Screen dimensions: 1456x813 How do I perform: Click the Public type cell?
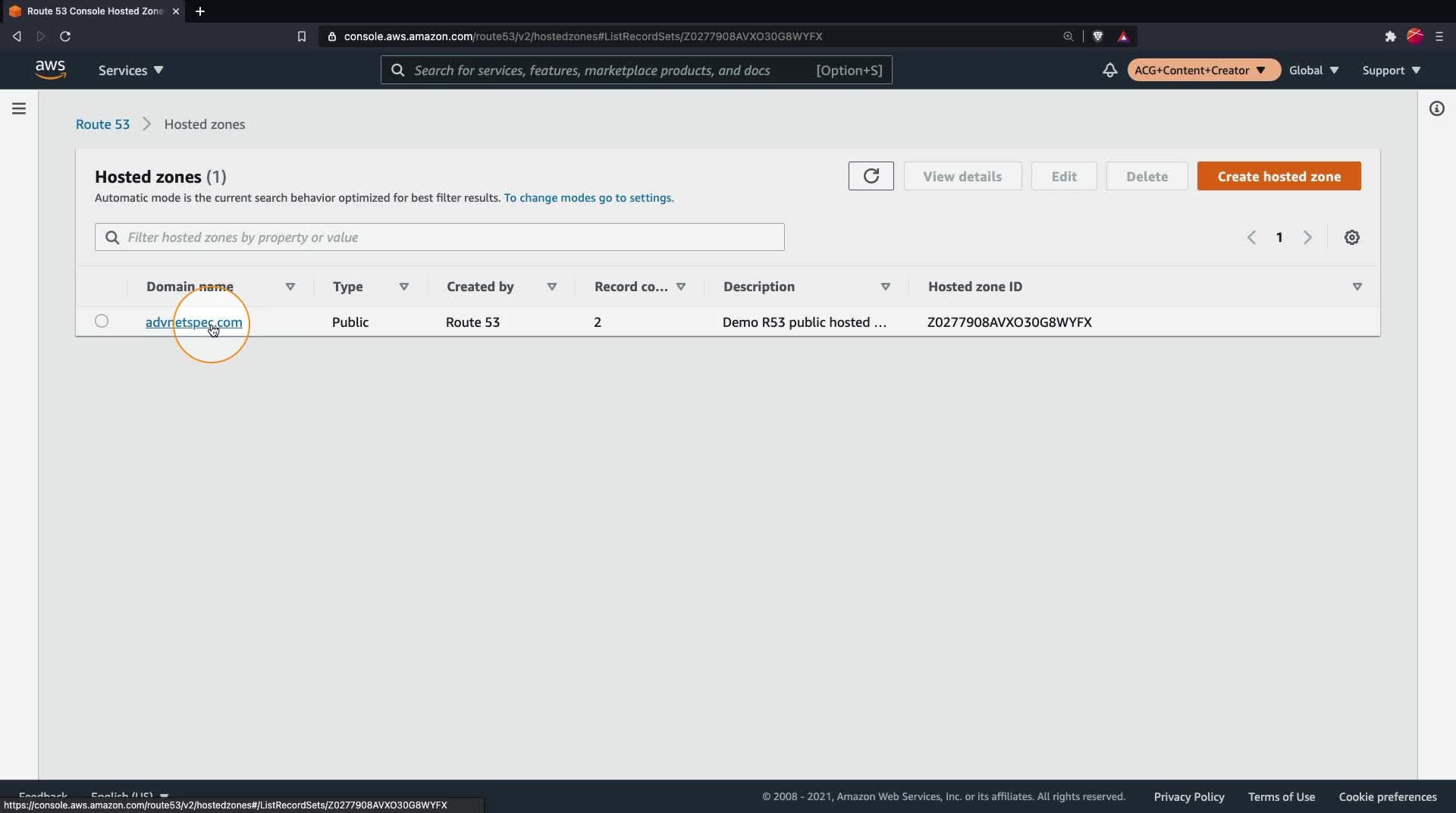point(350,322)
